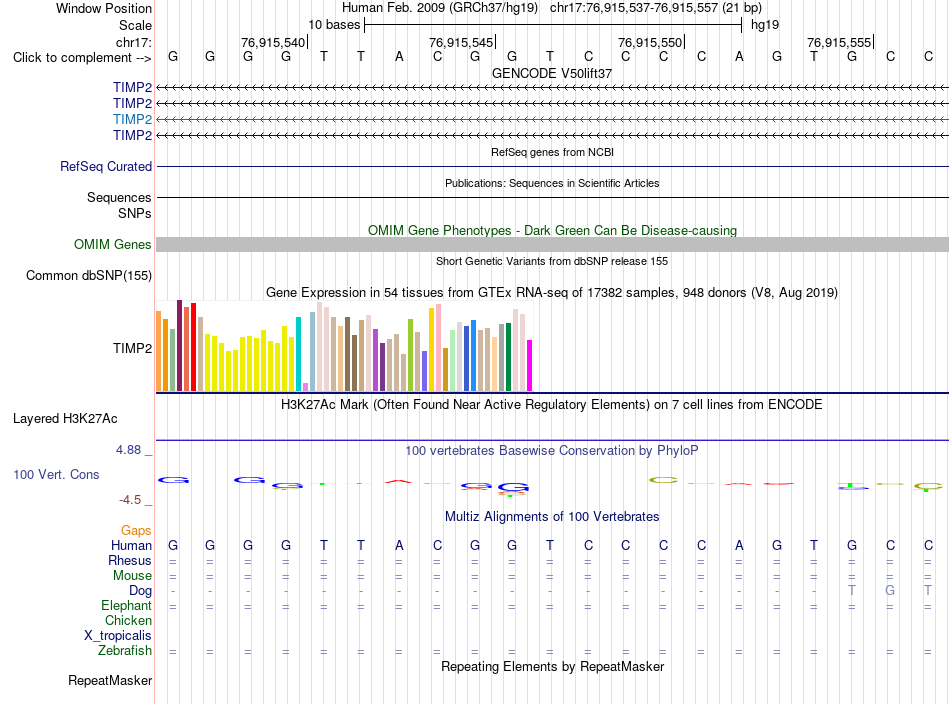Click the dark maroon bar in GTEx chart

point(179,345)
